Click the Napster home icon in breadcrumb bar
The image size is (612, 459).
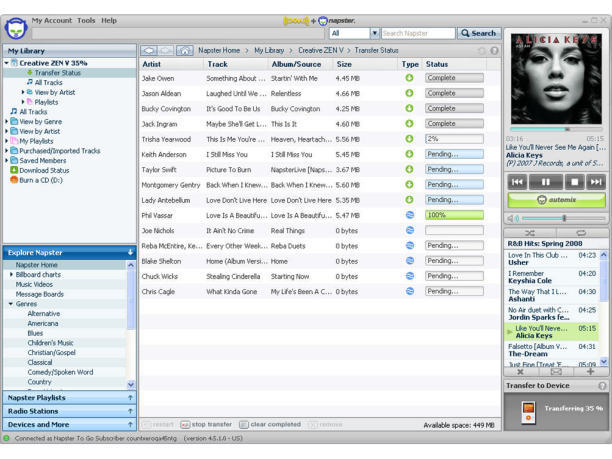tap(185, 50)
